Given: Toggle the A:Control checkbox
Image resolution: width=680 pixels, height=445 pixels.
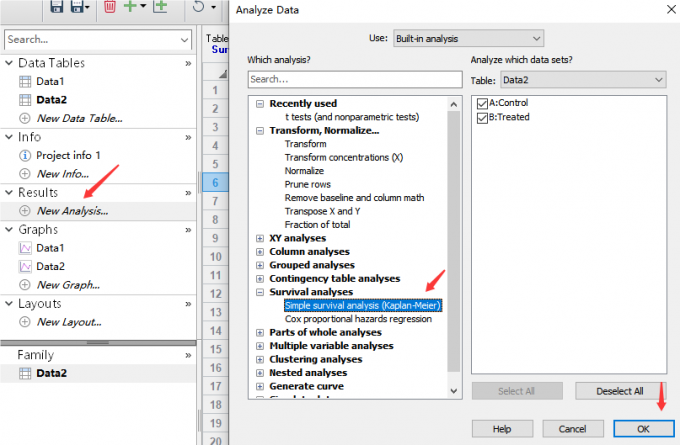Looking at the screenshot, I should pyautogui.click(x=482, y=103).
